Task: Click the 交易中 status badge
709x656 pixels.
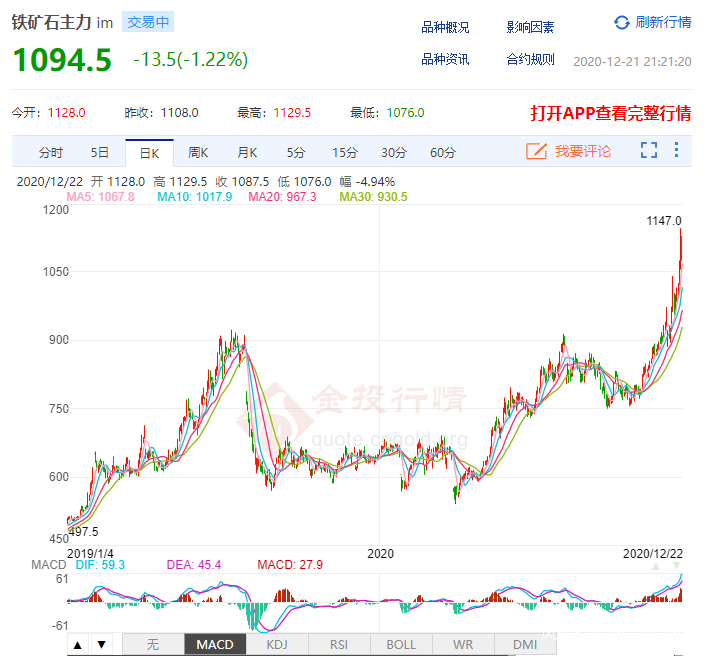Action: (148, 22)
